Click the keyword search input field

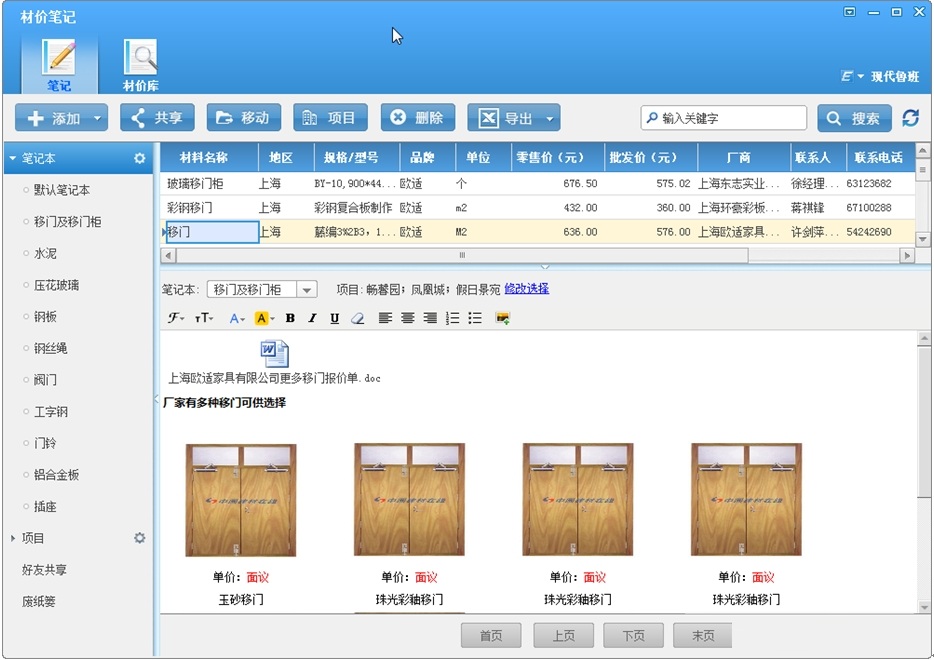coord(730,118)
